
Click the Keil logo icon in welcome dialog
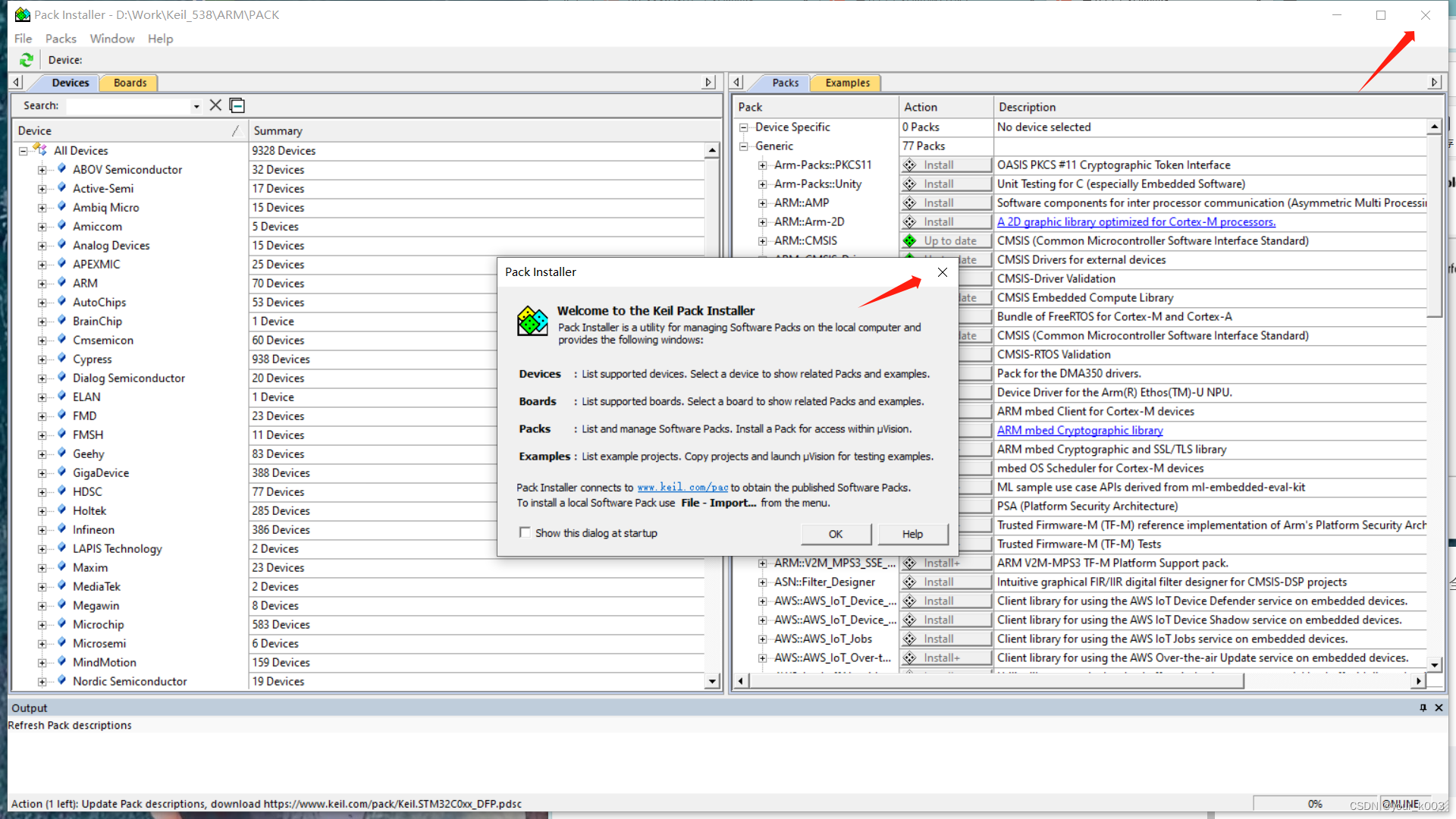532,321
